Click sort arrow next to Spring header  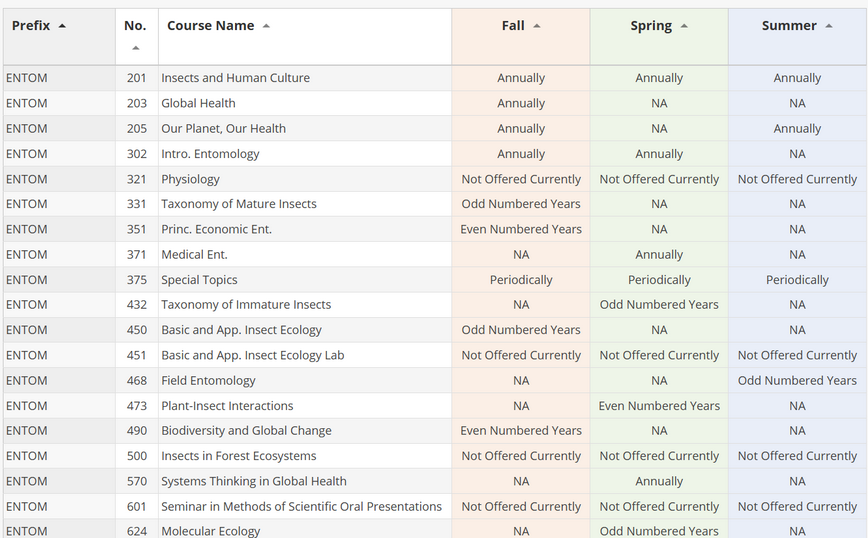[x=684, y=26]
